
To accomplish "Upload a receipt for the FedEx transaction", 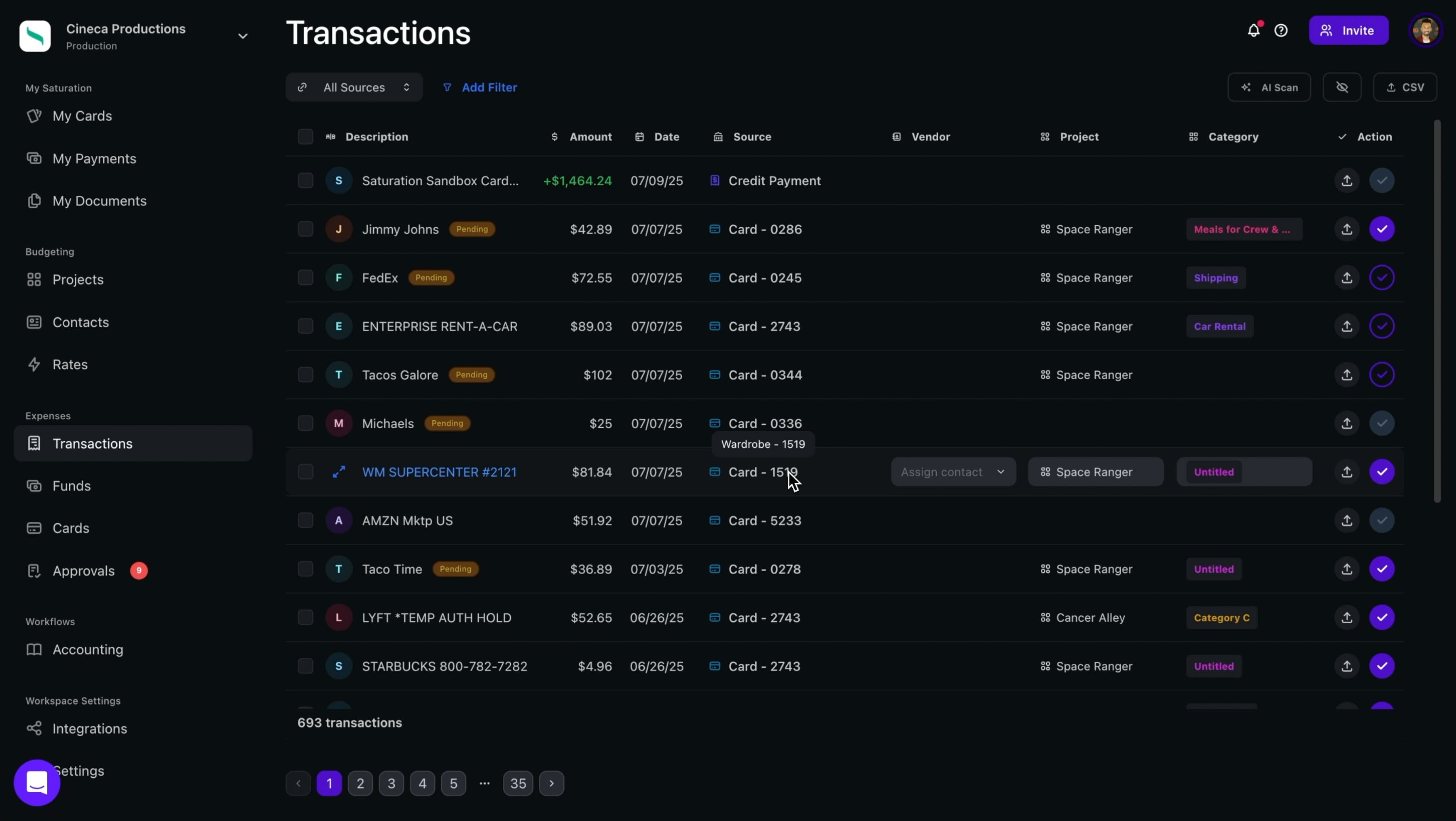I will tap(1347, 277).
